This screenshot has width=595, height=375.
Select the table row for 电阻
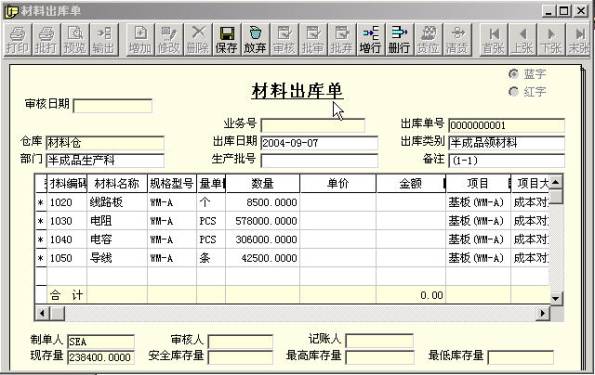(292, 221)
